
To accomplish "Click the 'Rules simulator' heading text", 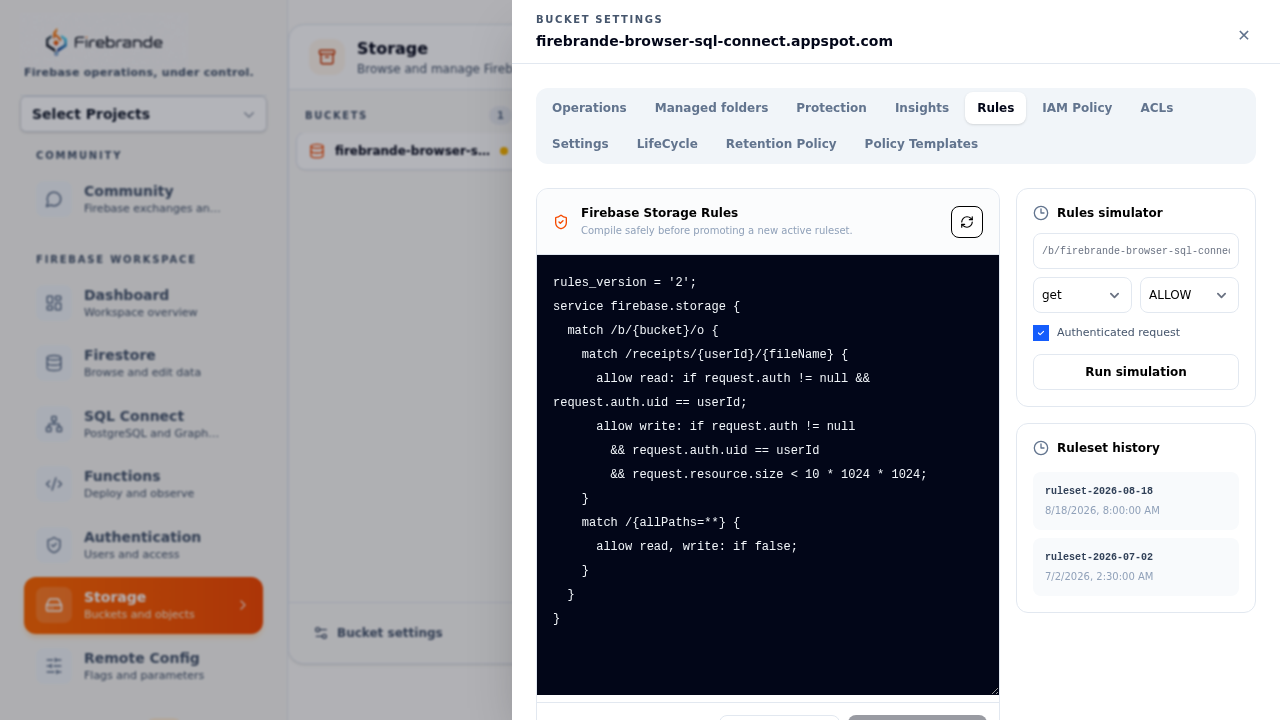I will (1110, 213).
